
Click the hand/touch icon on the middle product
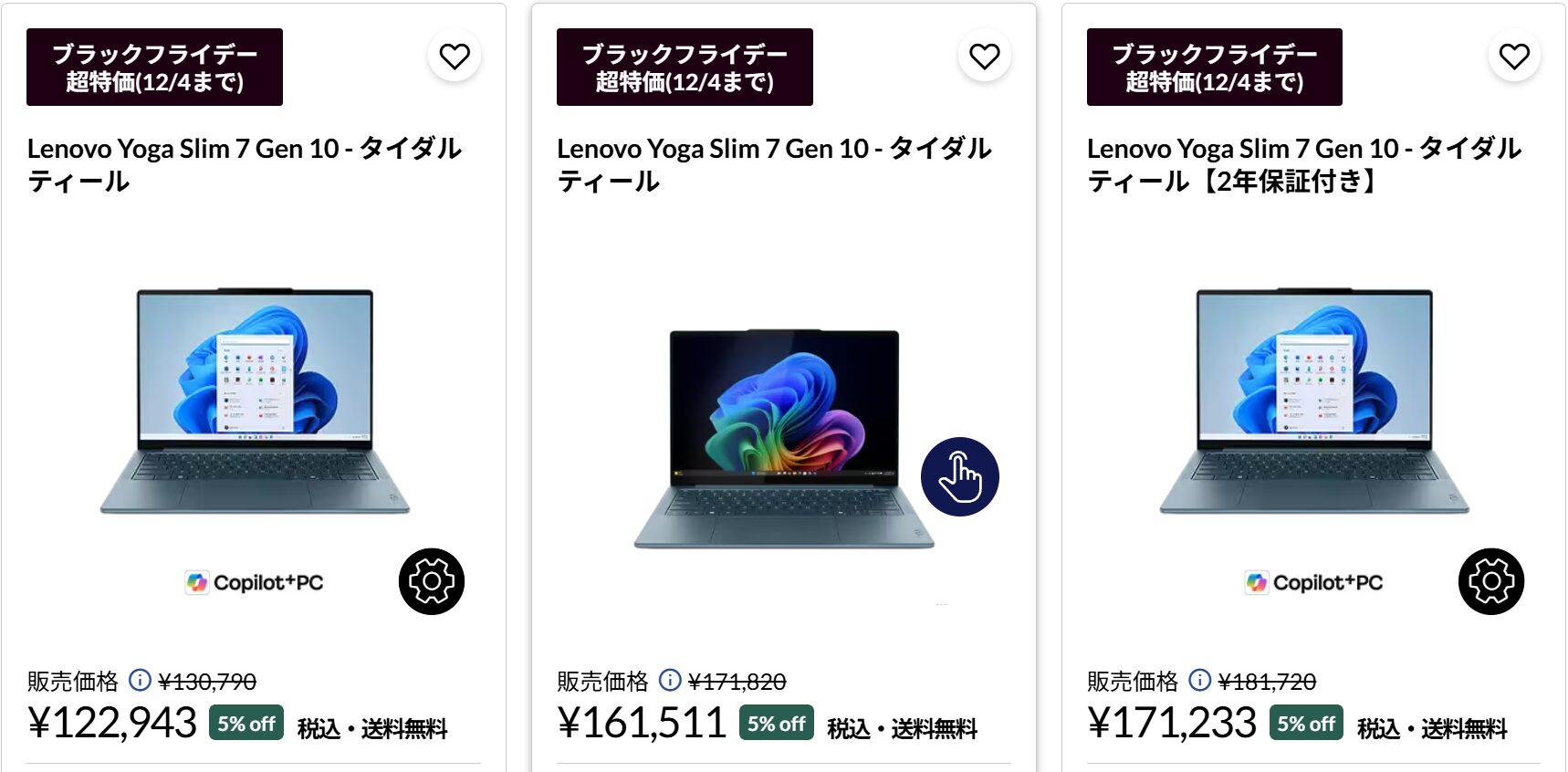click(962, 476)
